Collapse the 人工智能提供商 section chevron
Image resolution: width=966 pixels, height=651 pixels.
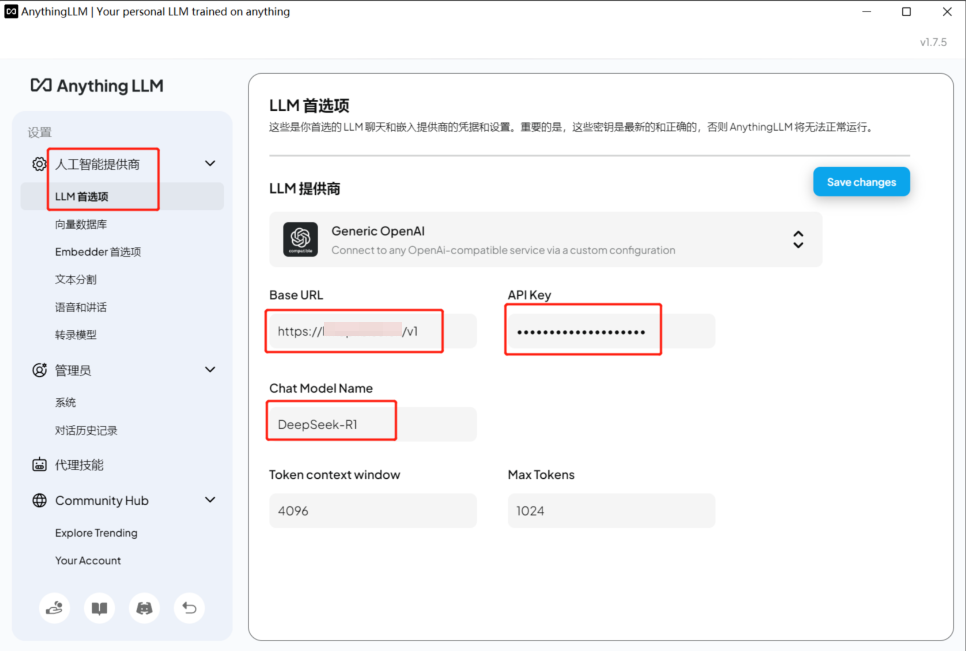point(210,164)
